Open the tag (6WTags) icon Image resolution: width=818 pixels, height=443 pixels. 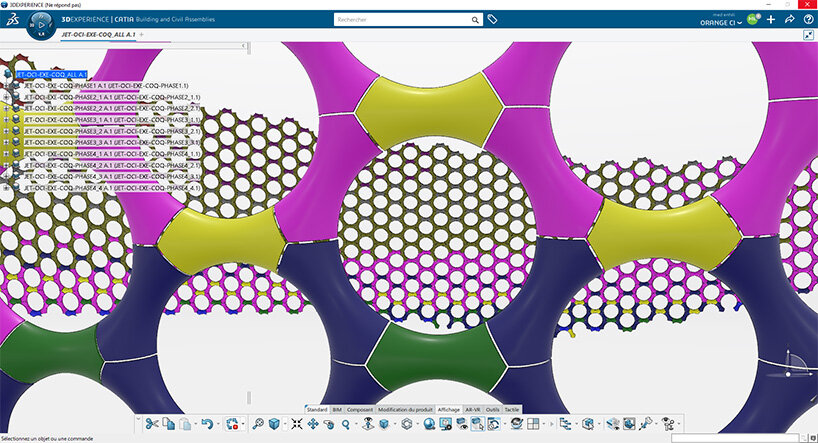tap(492, 19)
